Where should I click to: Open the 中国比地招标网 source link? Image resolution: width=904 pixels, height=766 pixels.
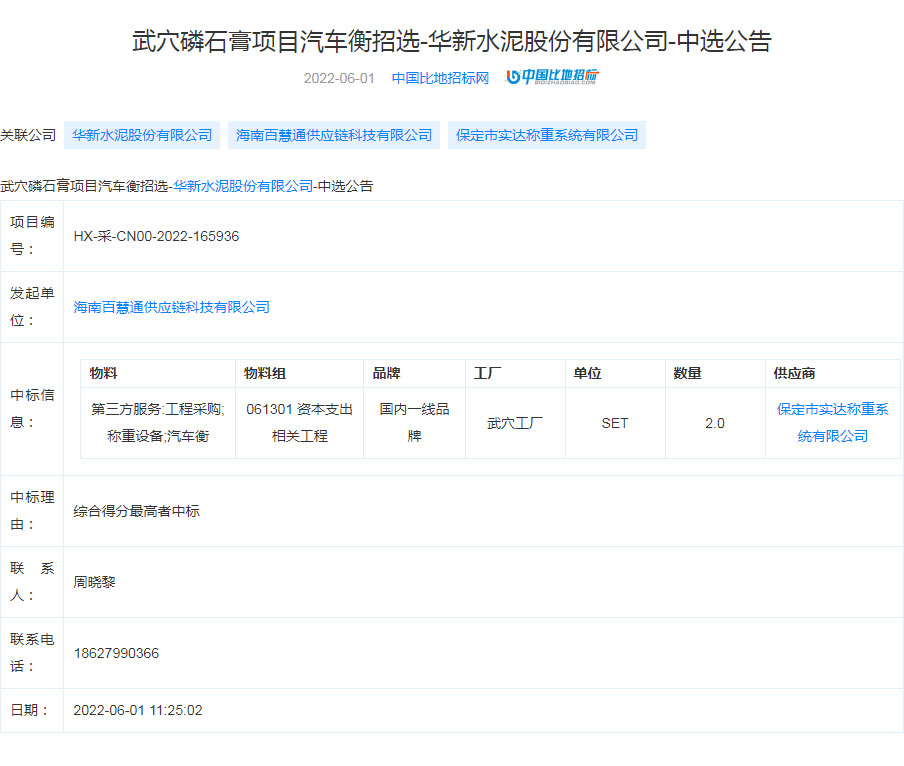coord(440,78)
